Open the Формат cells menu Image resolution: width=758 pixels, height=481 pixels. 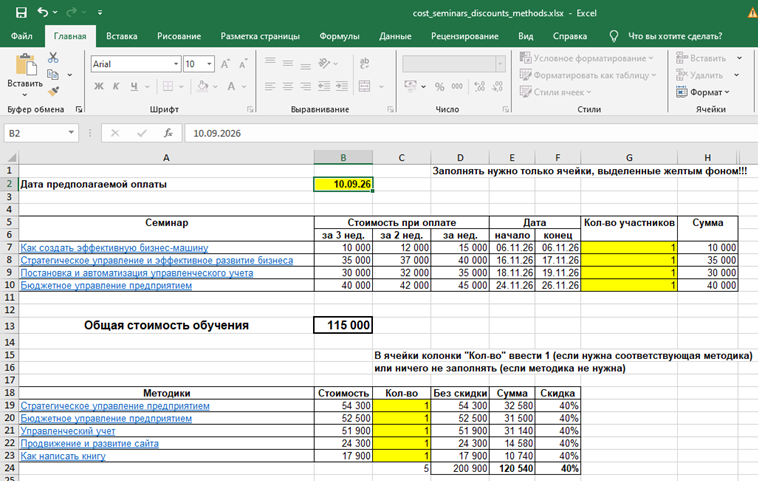click(702, 92)
